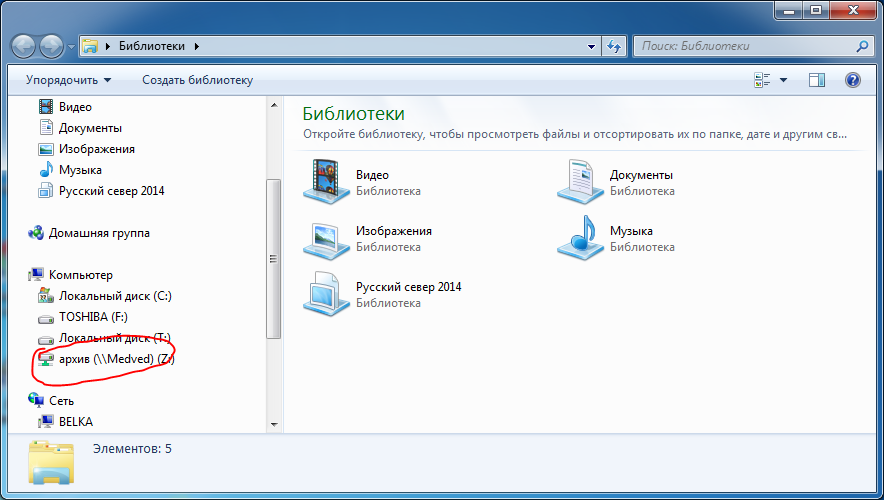
Task: Open the Help question mark icon
Action: click(x=853, y=80)
